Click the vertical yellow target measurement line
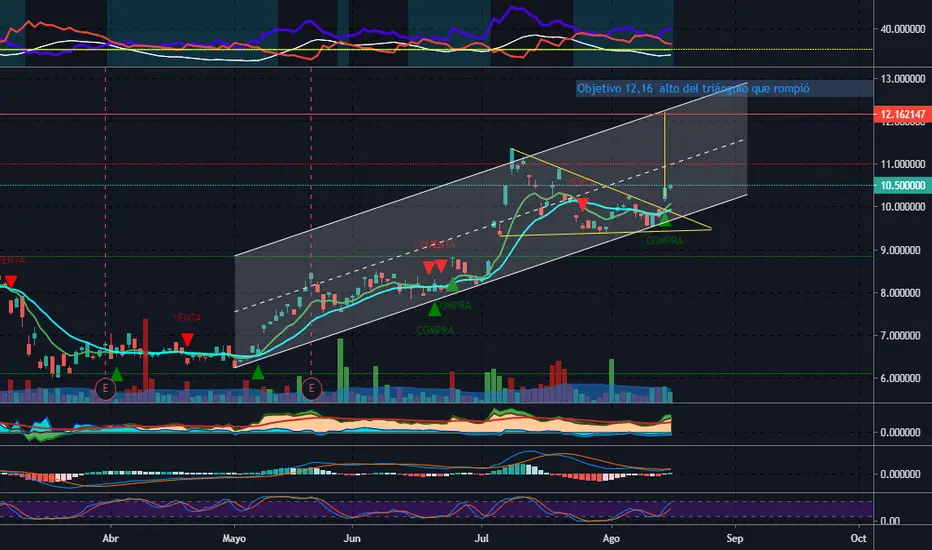The image size is (932, 550). 665,149
